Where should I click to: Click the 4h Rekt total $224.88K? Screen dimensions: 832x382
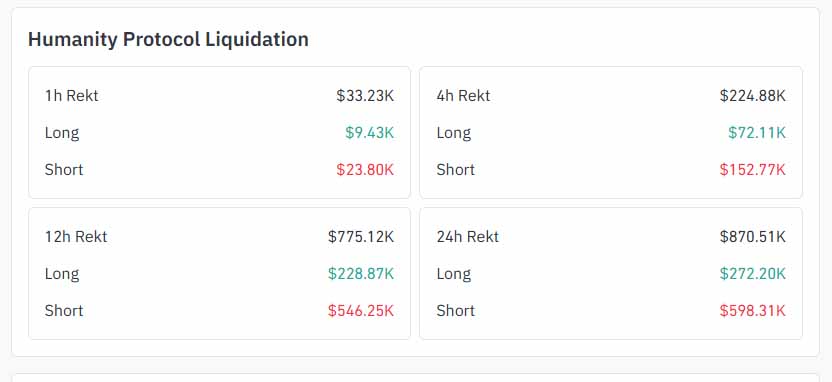pos(752,96)
